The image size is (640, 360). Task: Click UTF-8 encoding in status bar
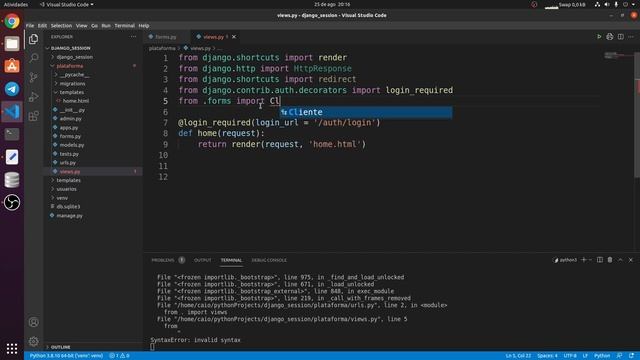570,356
